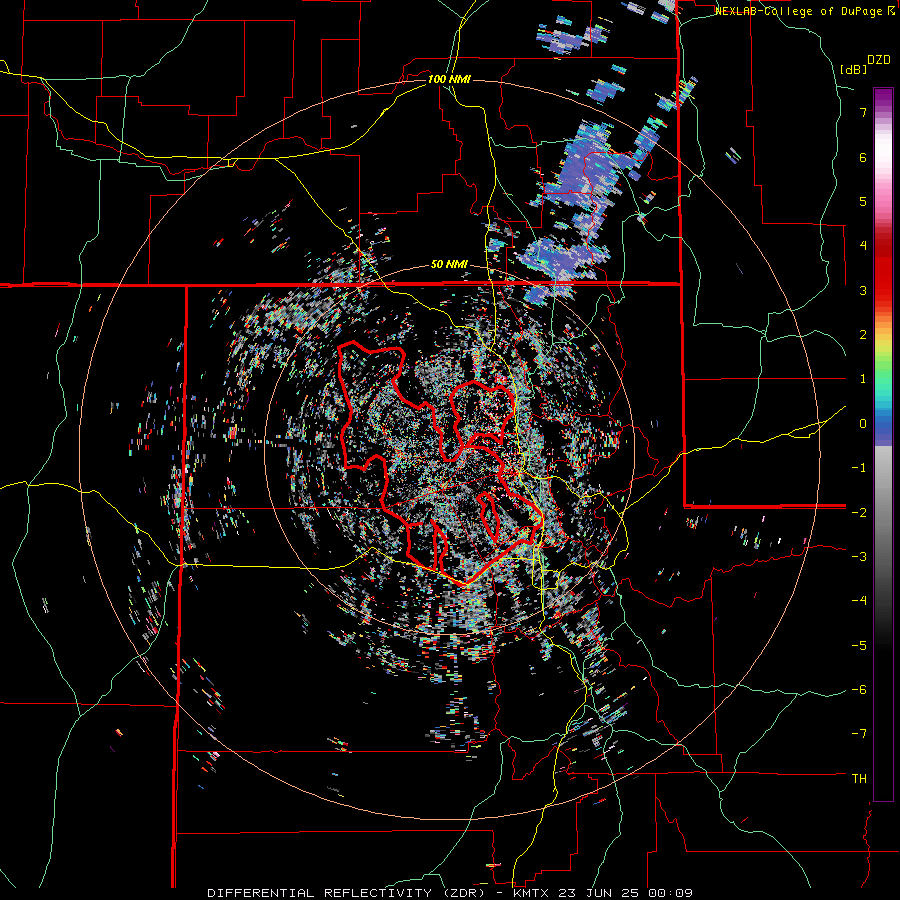This screenshot has height=900, width=900.
Task: Click the TH threshold label on the legend
Action: pyautogui.click(x=859, y=779)
